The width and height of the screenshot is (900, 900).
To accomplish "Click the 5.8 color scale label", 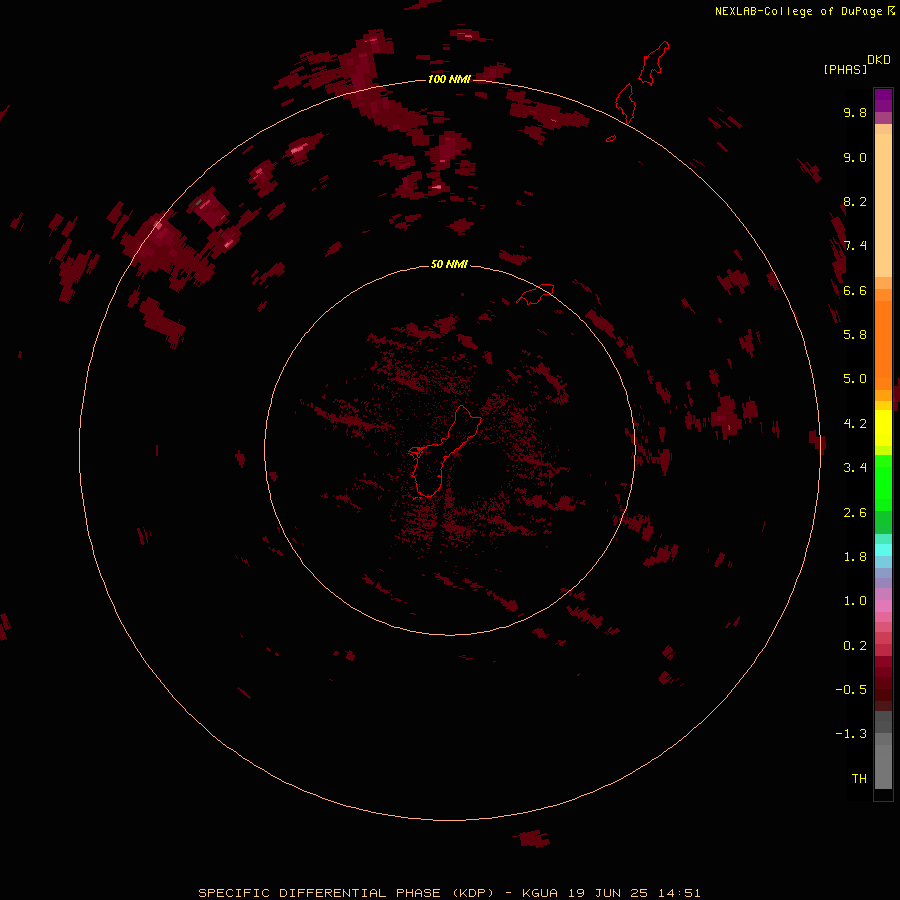I will click(x=855, y=334).
